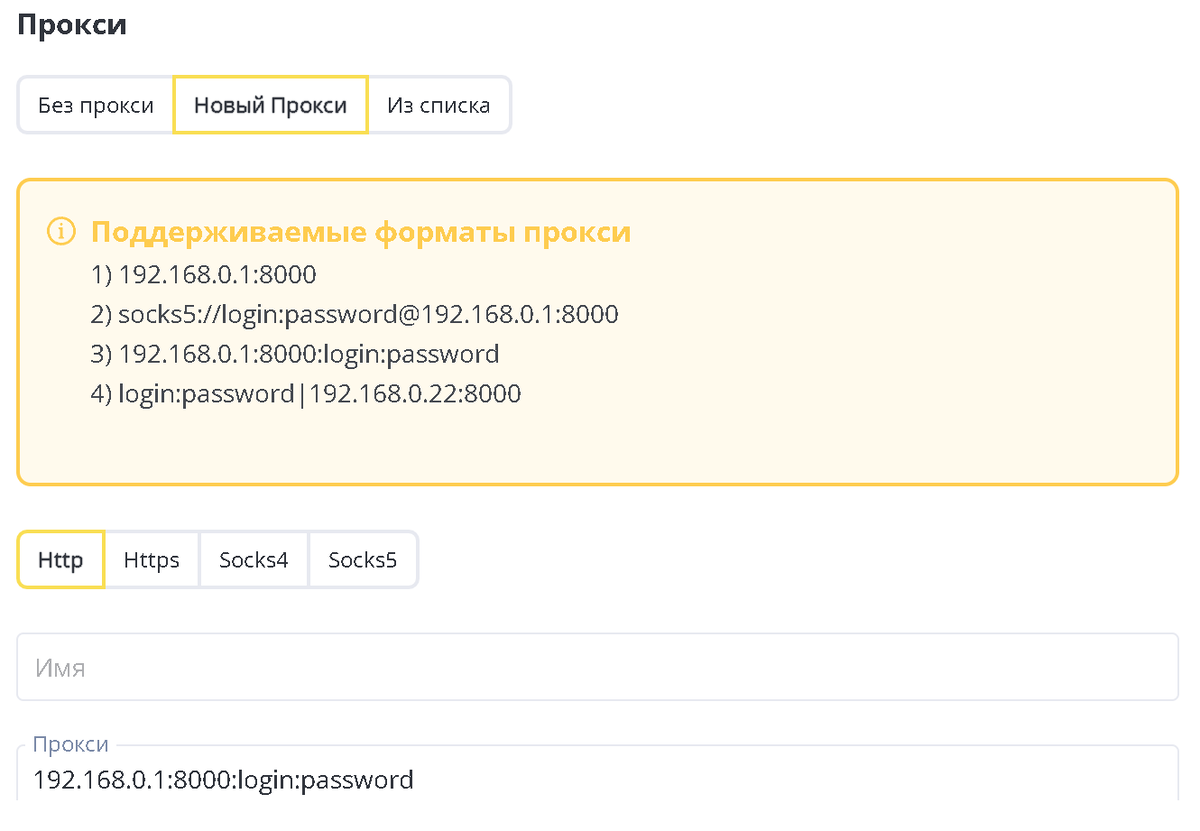Focus the Имя input field

597,667
